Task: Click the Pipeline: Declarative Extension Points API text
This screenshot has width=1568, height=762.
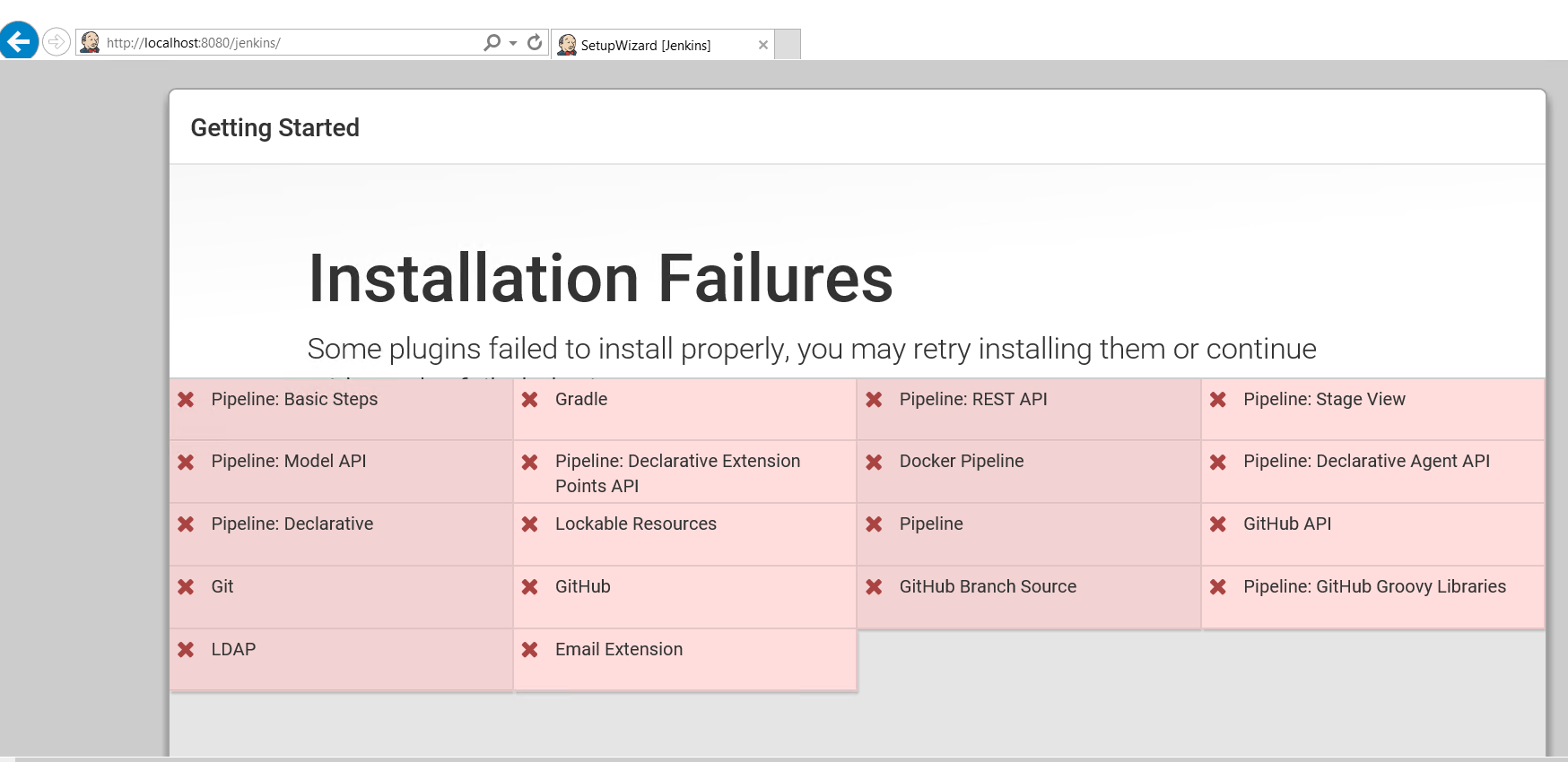Action: (678, 473)
